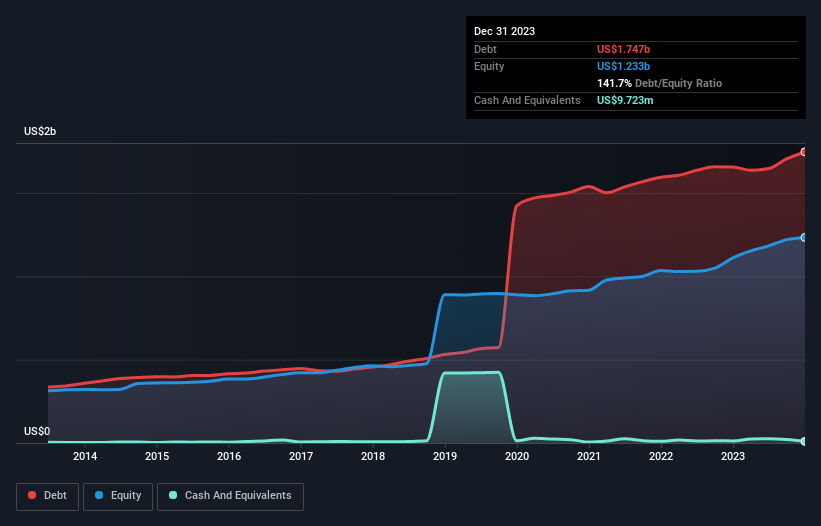
Task: Click the Debt label in tooltip
Action: [485, 49]
